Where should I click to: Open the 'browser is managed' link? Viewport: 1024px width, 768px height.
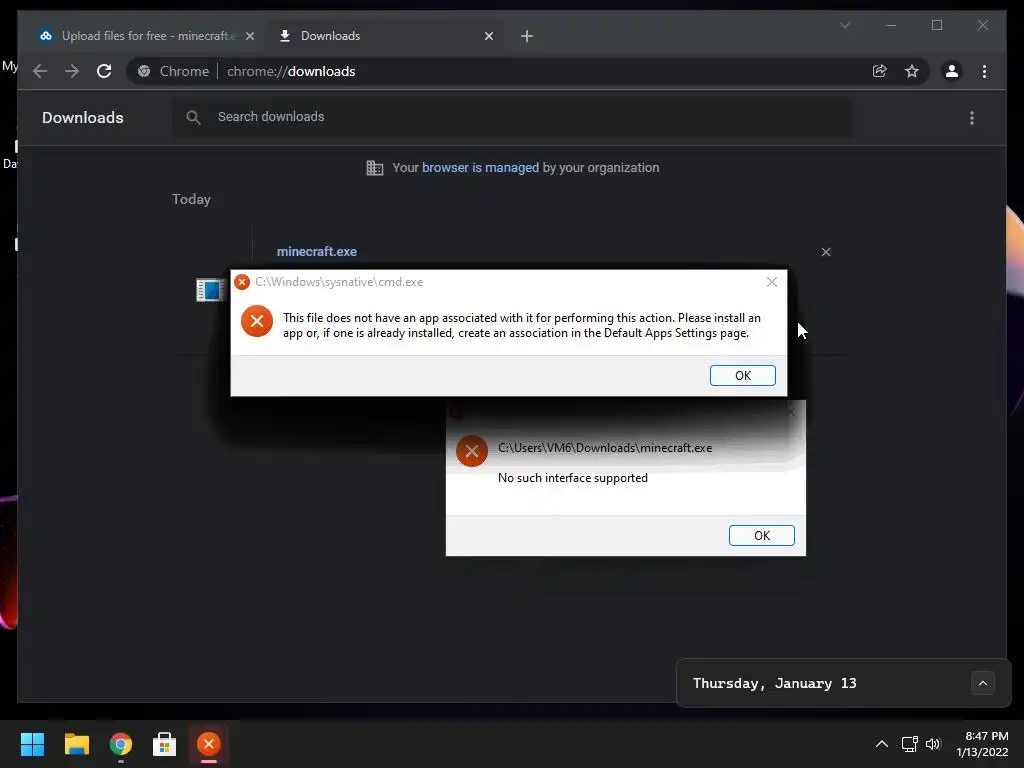(480, 168)
